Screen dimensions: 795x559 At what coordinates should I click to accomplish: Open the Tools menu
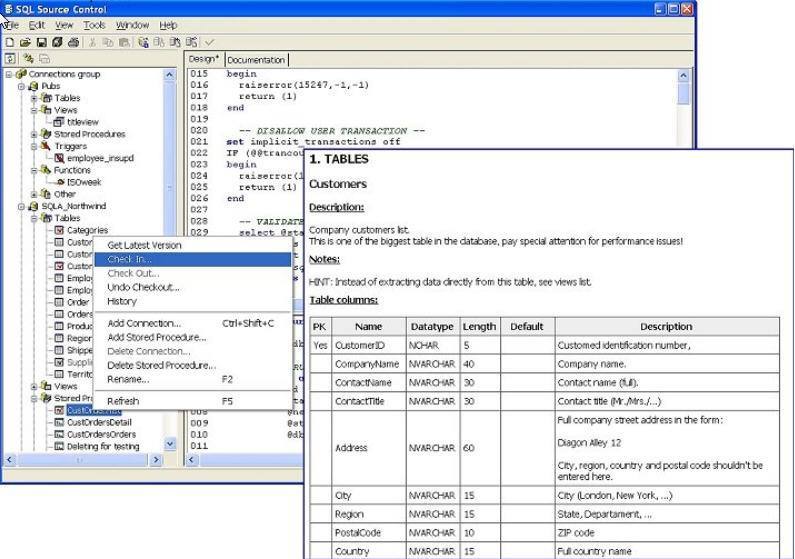tap(94, 25)
